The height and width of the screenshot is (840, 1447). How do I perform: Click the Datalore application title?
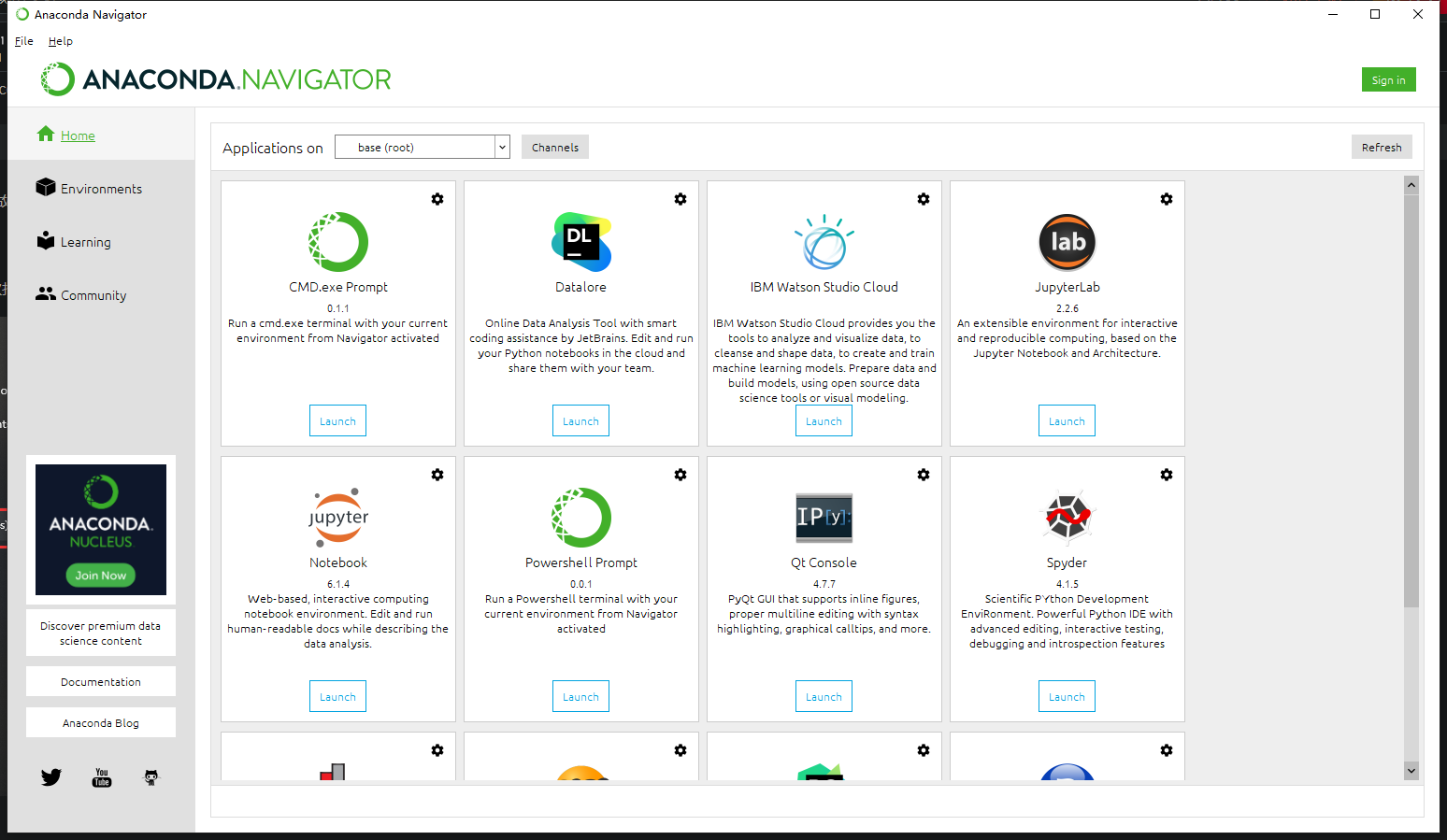tap(581, 287)
